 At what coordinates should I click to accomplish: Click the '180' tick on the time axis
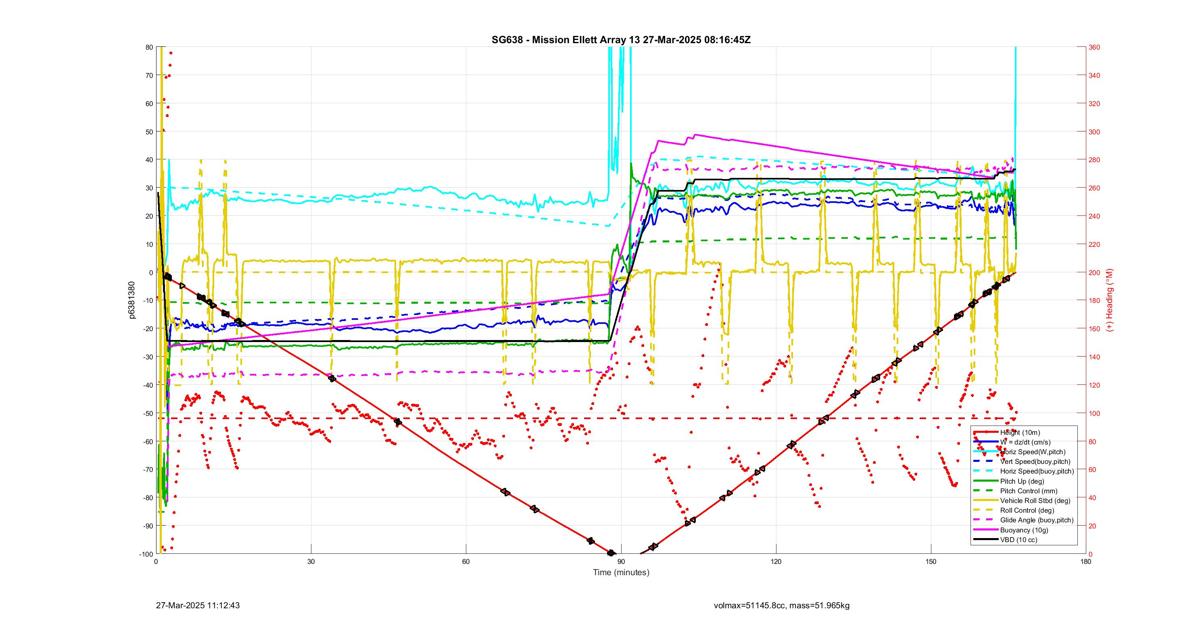(1086, 563)
